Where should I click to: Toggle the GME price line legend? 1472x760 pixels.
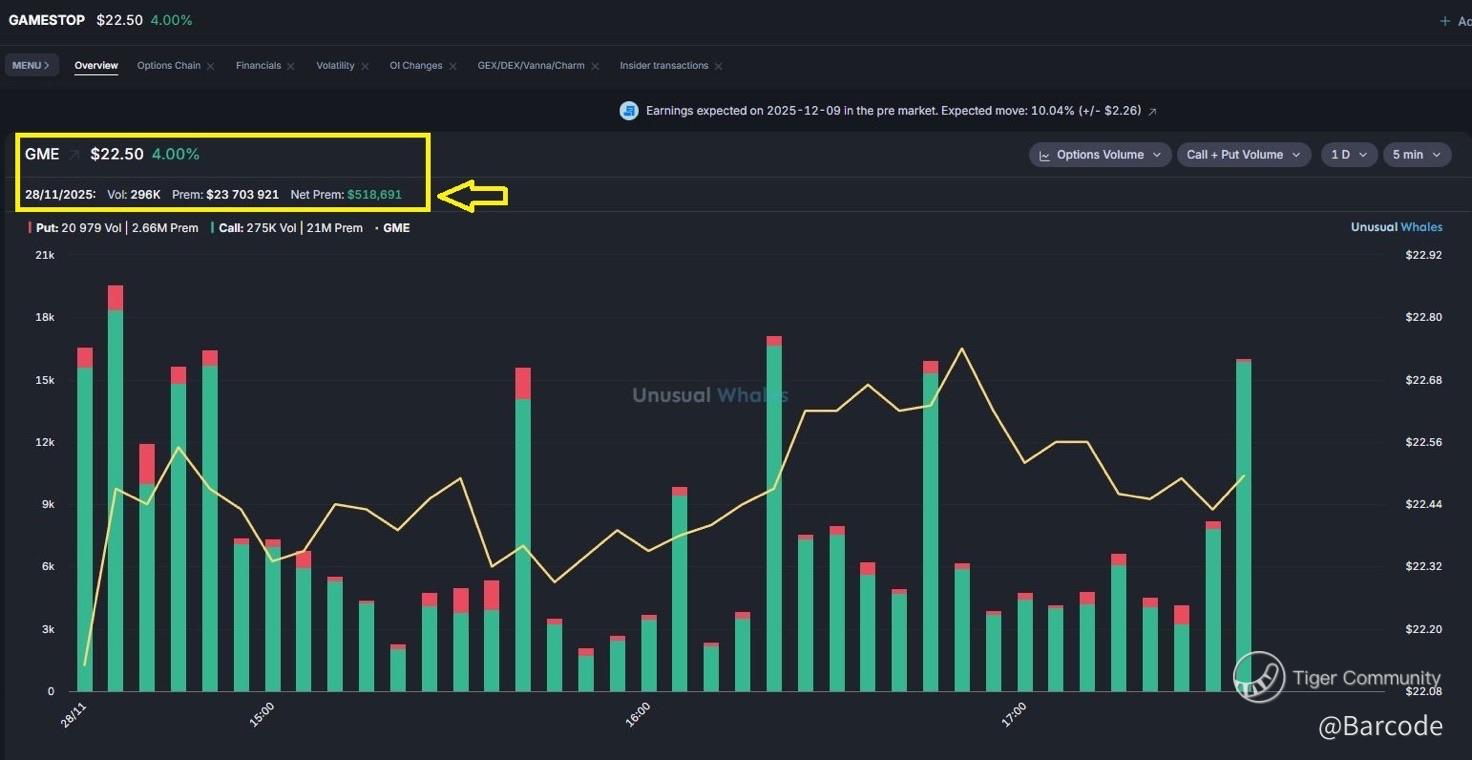pyautogui.click(x=392, y=228)
